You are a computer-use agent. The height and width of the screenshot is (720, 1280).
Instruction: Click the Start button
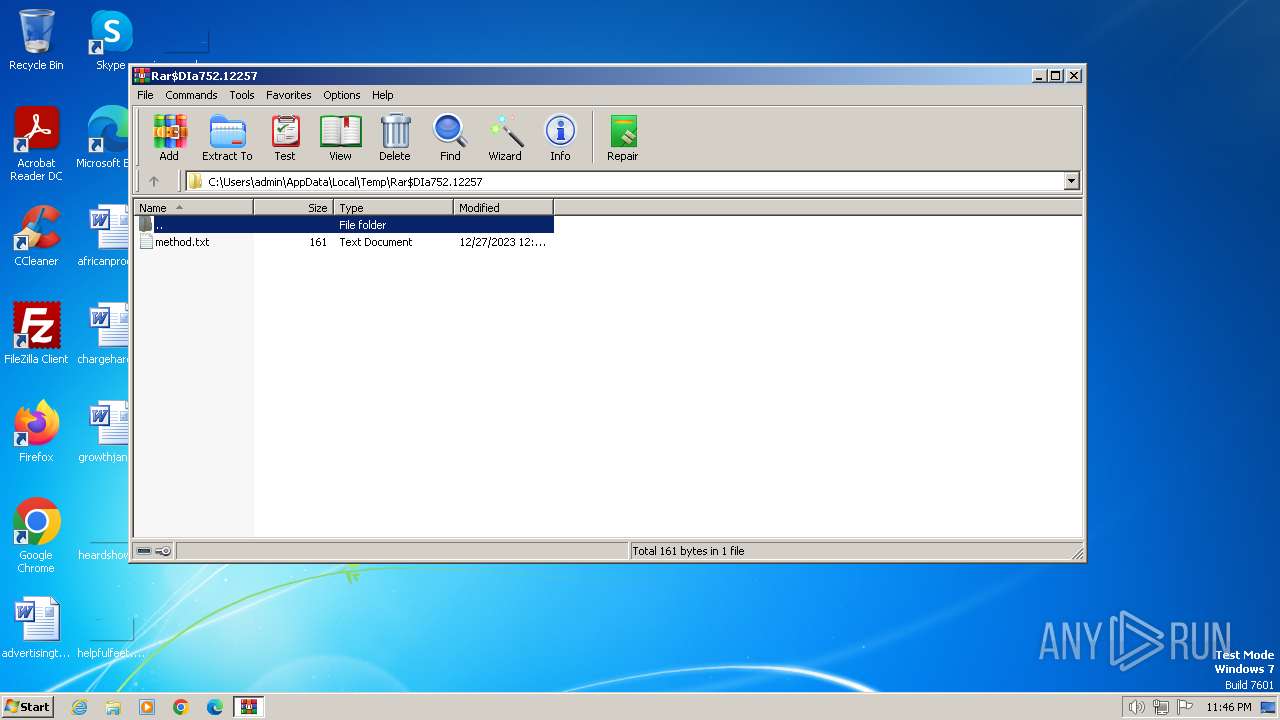point(27,707)
